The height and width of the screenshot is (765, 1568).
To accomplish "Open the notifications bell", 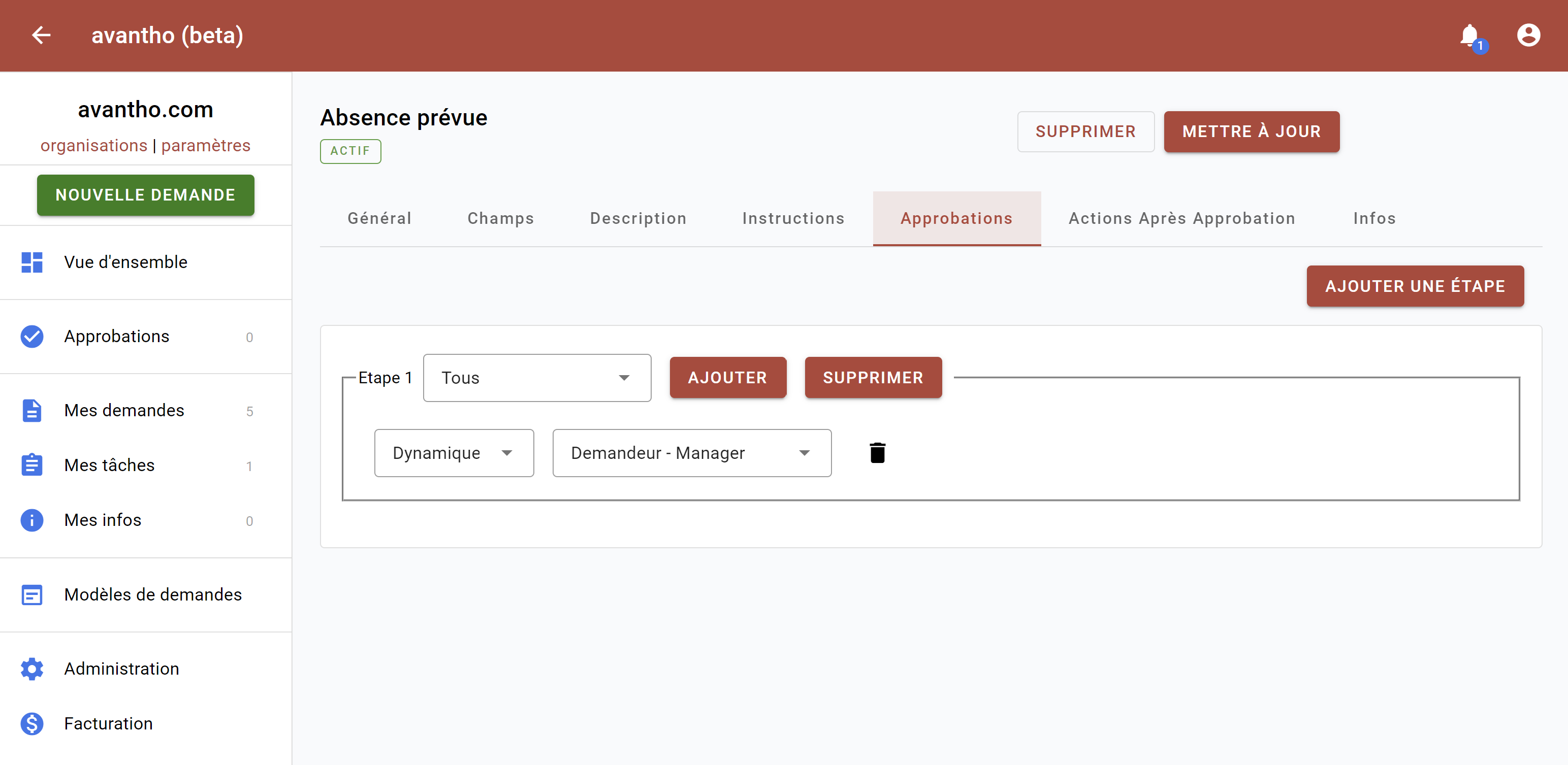I will (1471, 37).
